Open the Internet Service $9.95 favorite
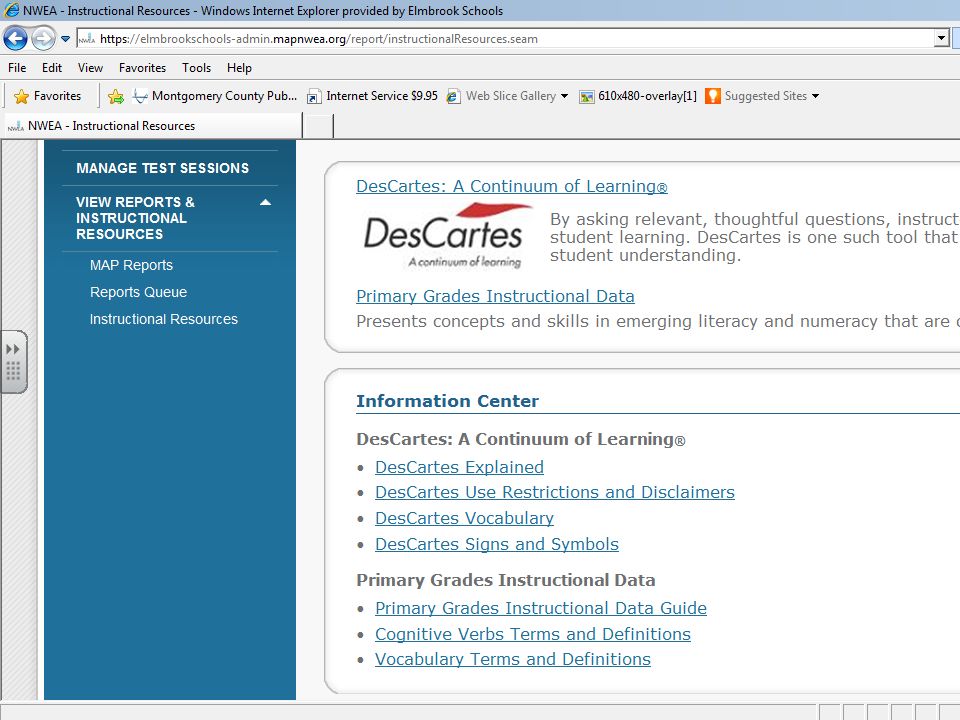This screenshot has width=960, height=720. (x=372, y=96)
